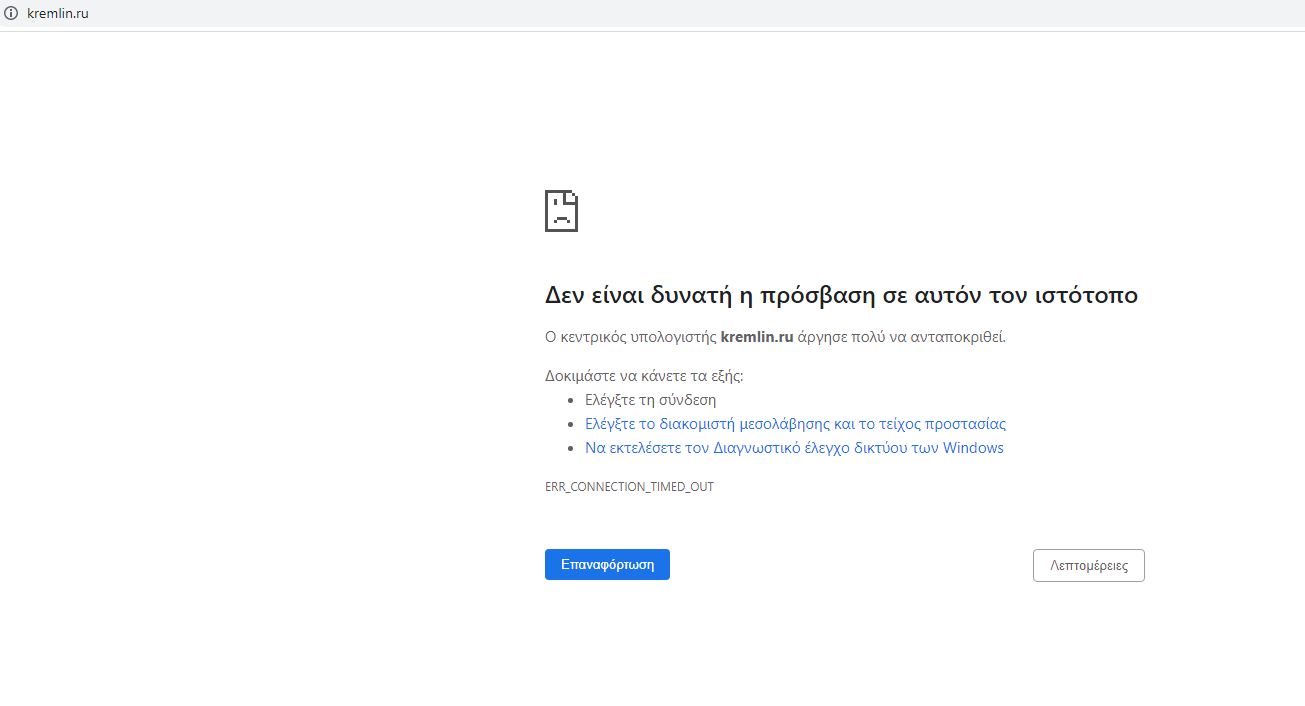This screenshot has height=706, width=1305.
Task: Click empty address bar area right of URL
Action: [x=600, y=13]
